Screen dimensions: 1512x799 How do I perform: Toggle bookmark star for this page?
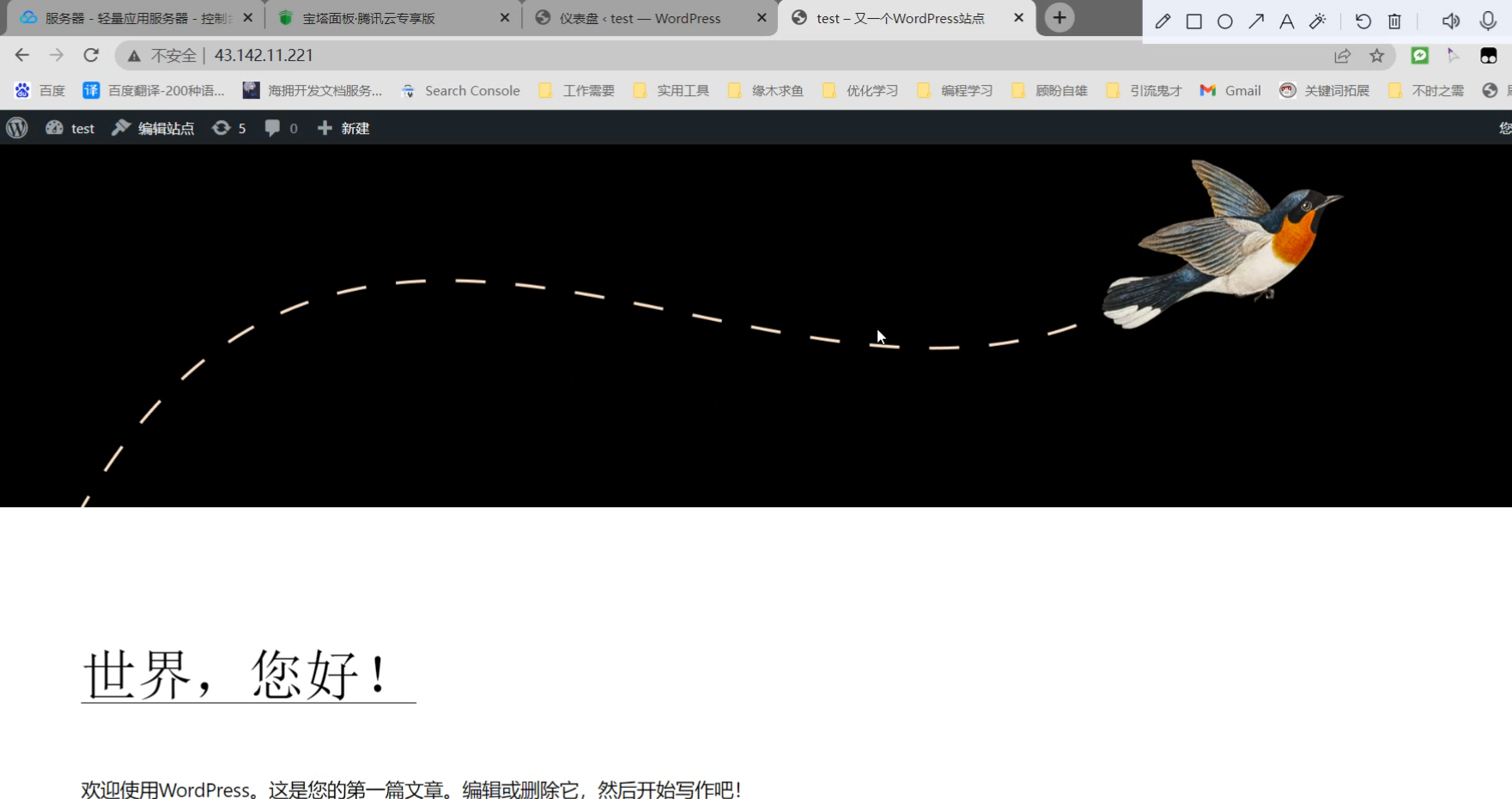point(1377,55)
